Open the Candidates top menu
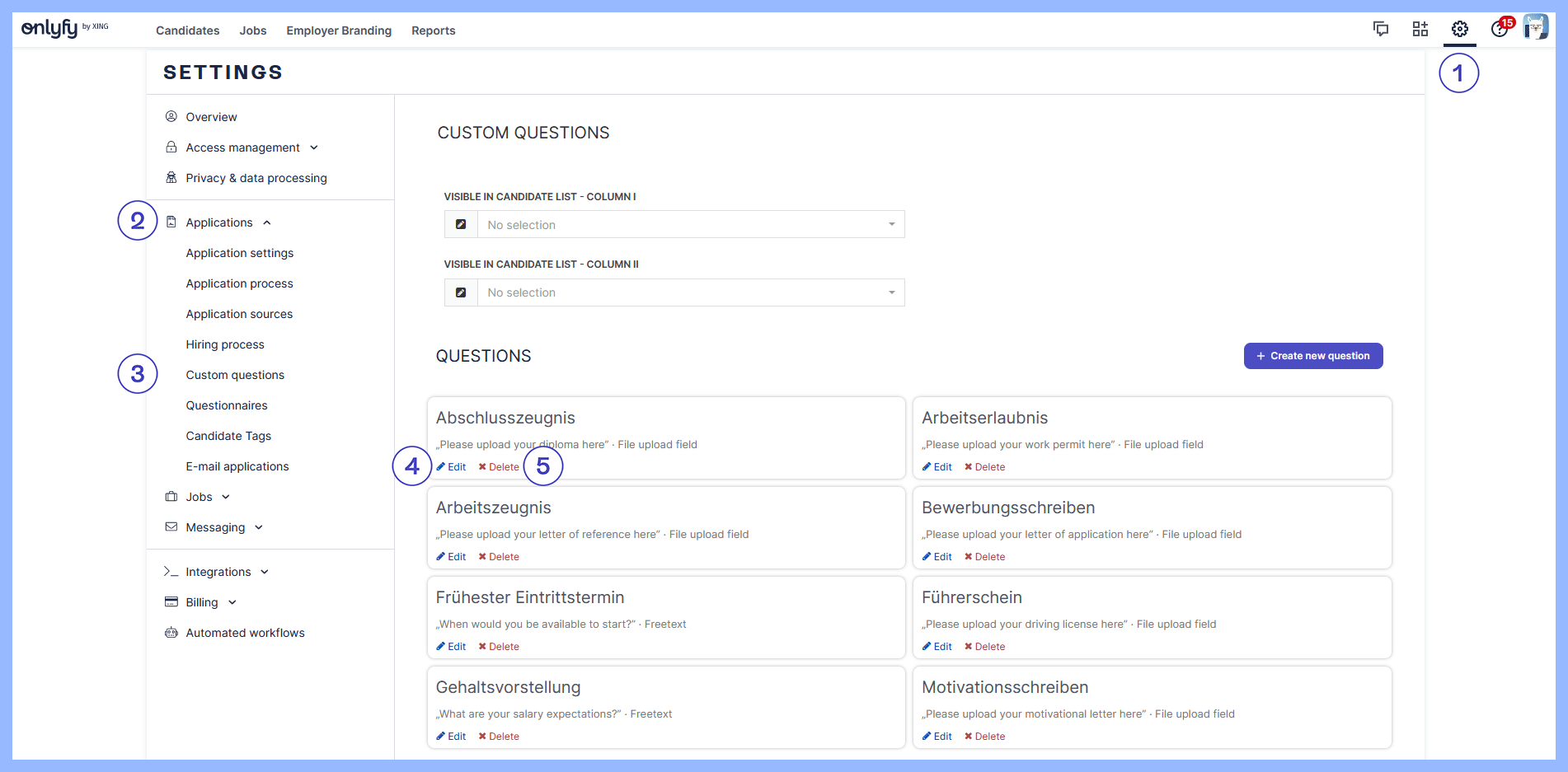1568x772 pixels. (187, 30)
